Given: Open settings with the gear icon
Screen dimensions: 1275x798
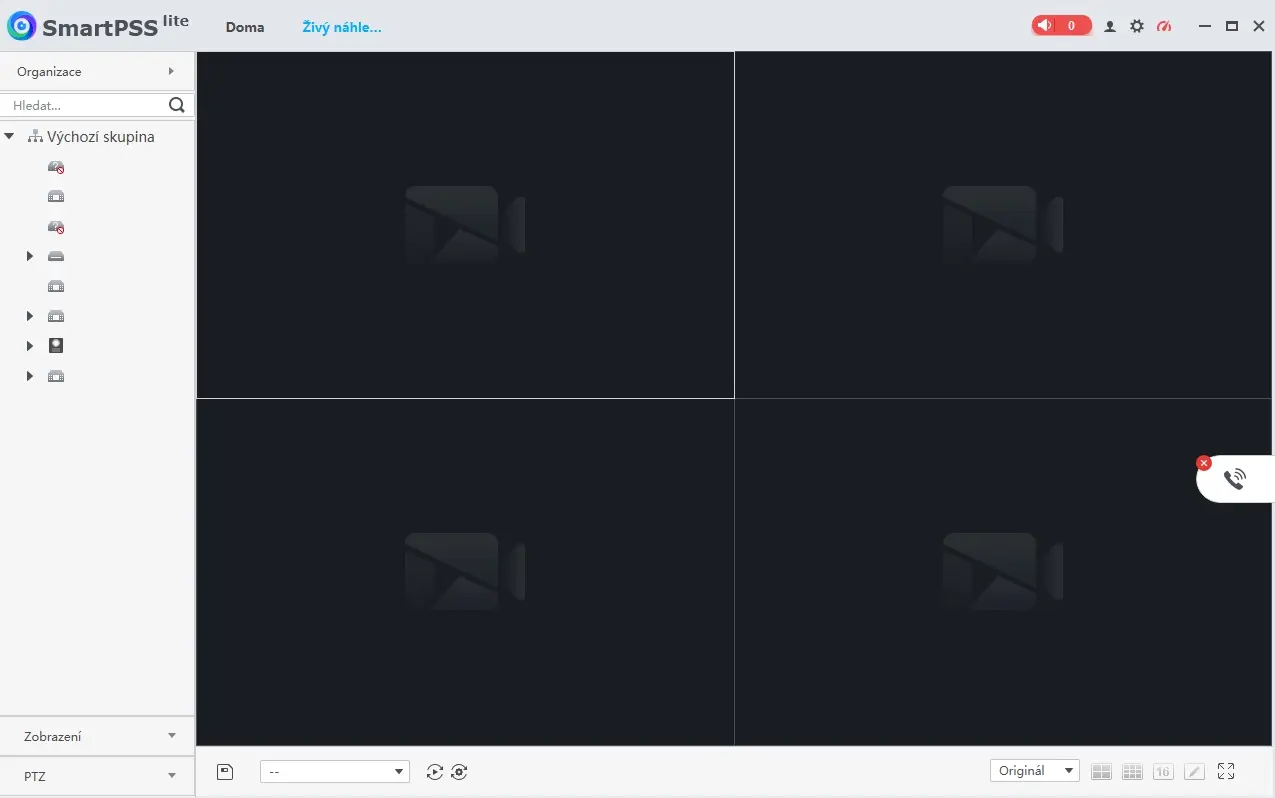Looking at the screenshot, I should point(1137,27).
